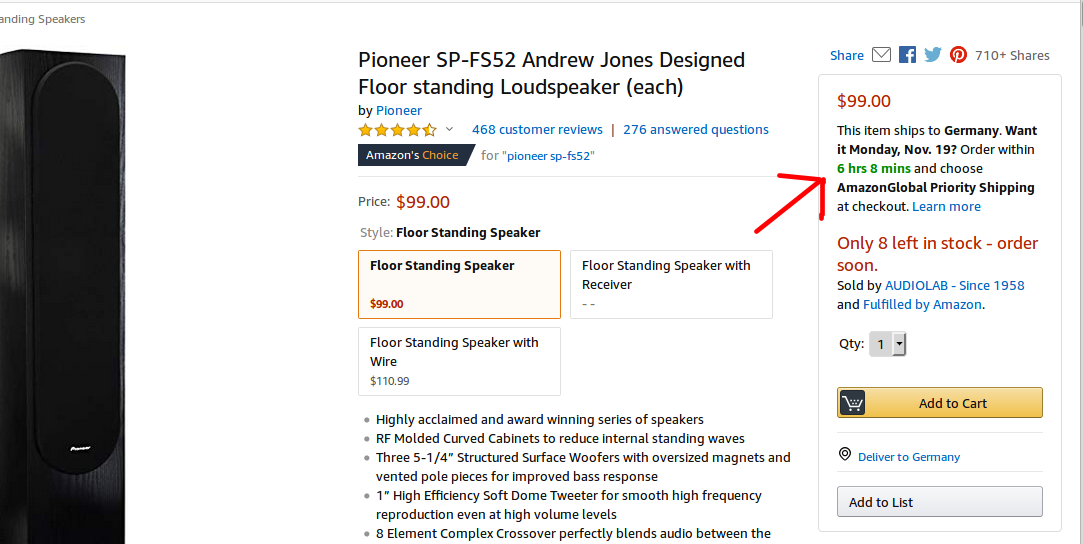Screen dimensions: 1083x544
Task: Share via the email envelope icon
Action: (x=881, y=55)
